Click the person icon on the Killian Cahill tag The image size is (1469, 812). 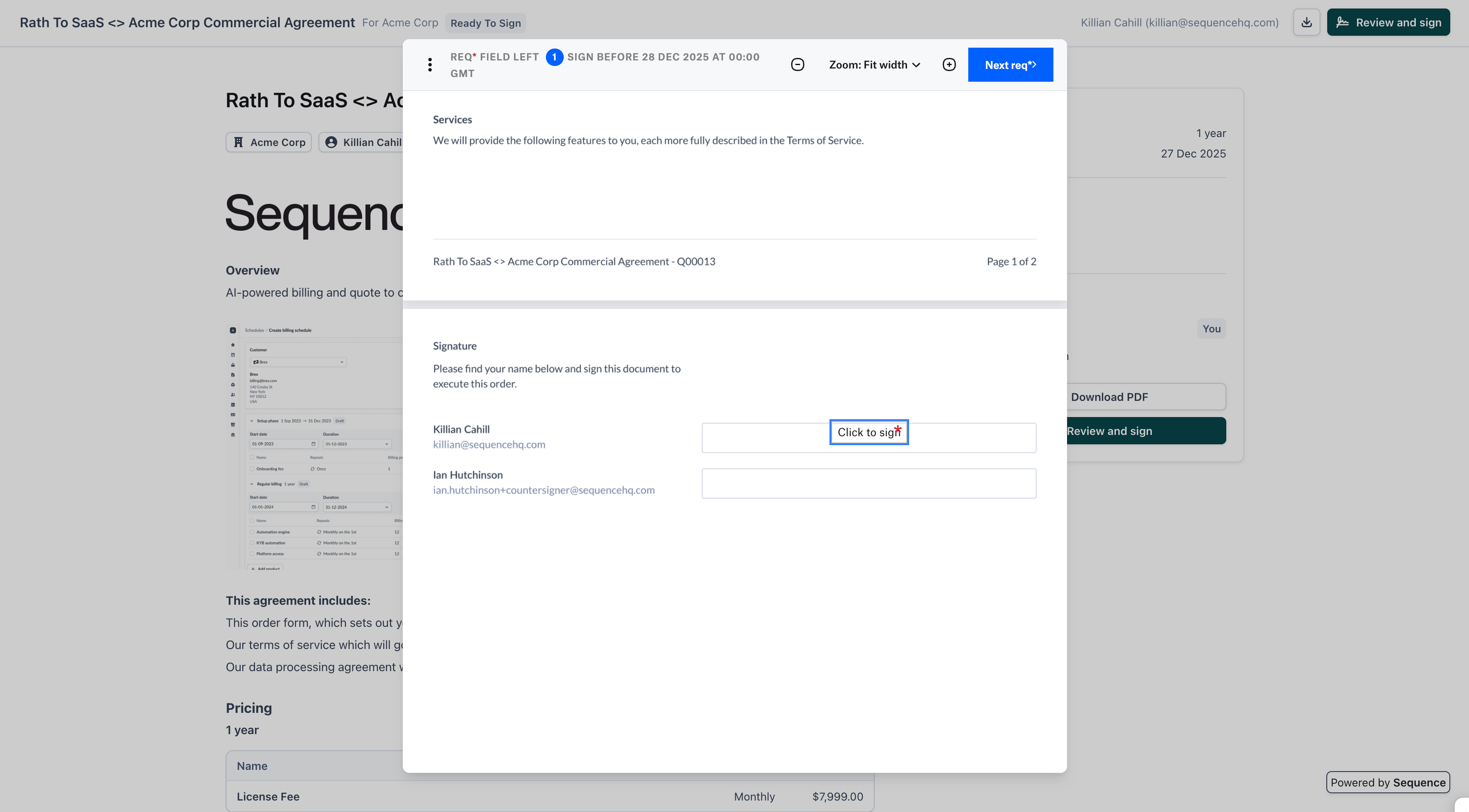point(331,142)
